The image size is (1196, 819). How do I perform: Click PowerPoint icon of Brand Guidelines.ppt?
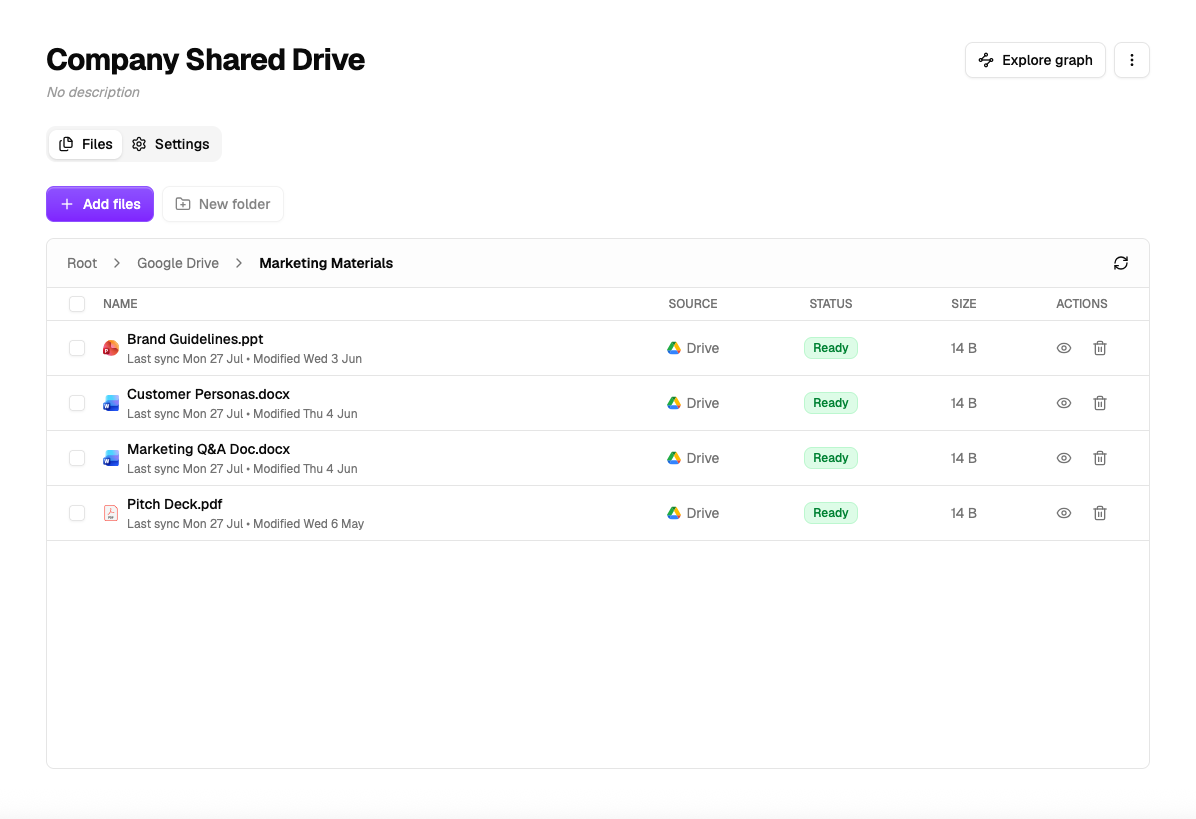111,348
